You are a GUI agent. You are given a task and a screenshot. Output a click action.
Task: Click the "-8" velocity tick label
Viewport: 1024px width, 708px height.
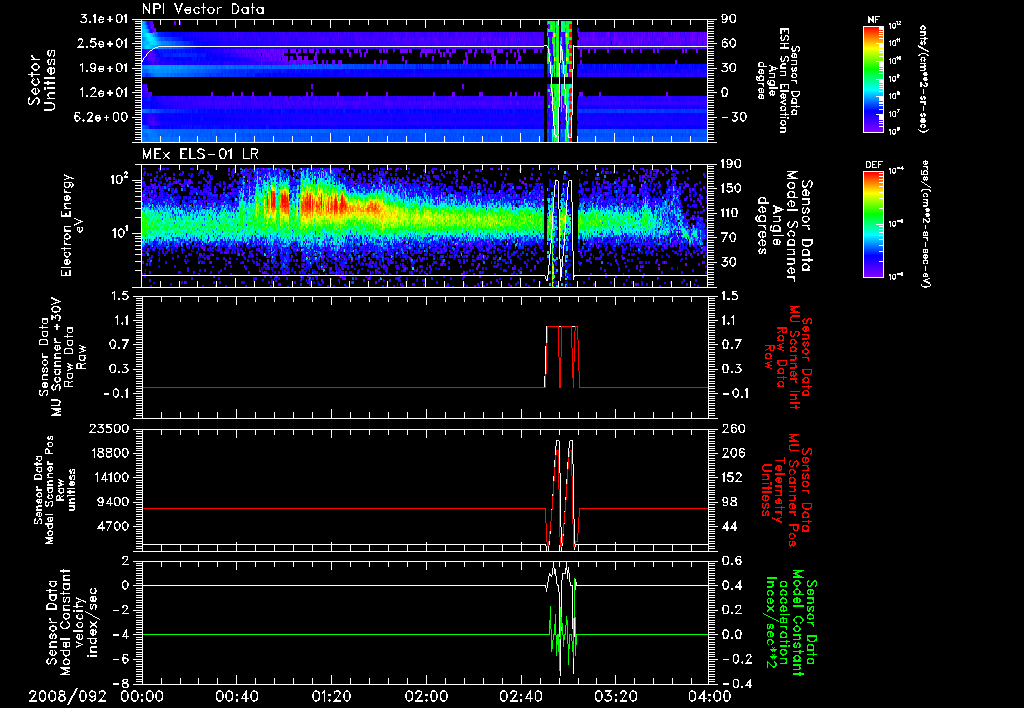(x=121, y=683)
